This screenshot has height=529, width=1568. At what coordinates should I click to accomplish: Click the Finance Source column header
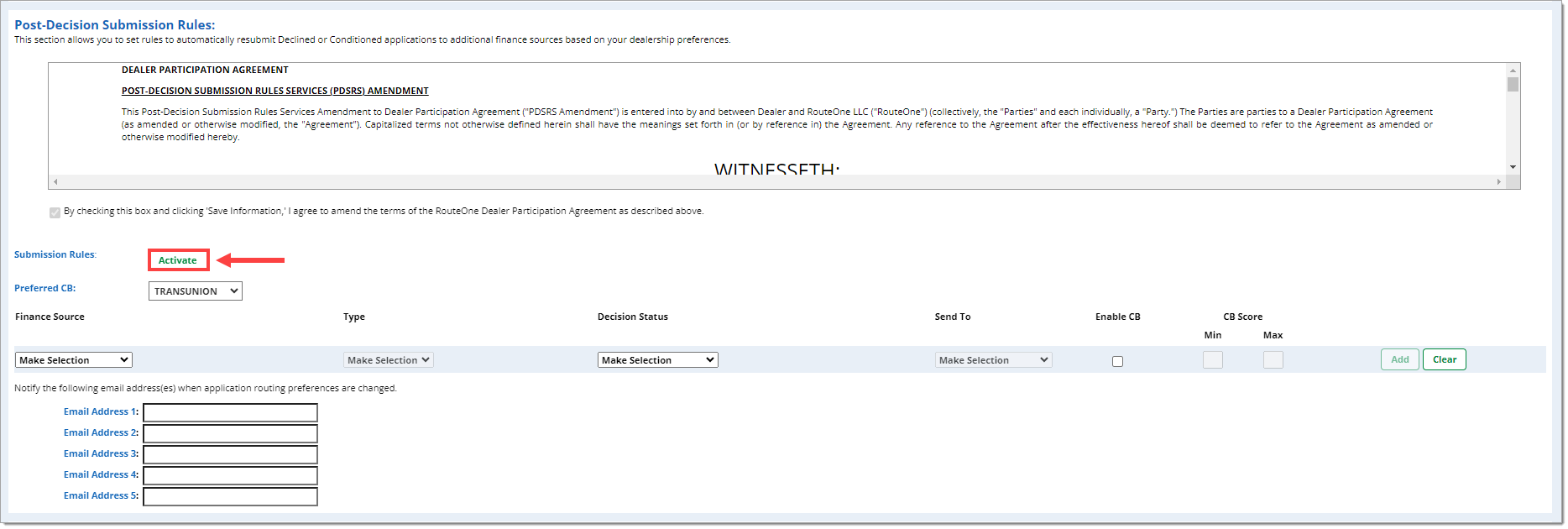pos(50,317)
